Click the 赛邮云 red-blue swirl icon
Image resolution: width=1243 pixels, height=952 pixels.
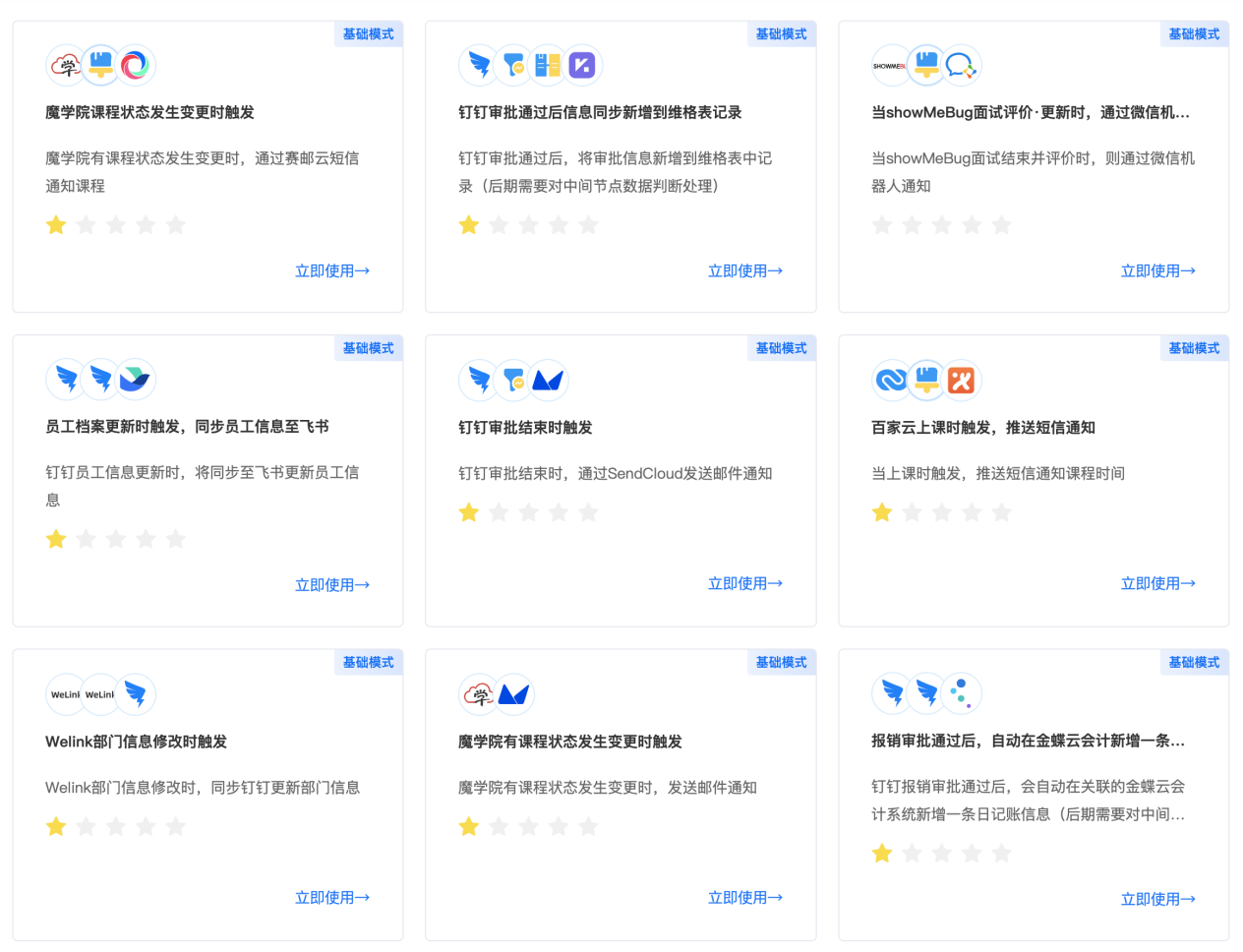[136, 66]
